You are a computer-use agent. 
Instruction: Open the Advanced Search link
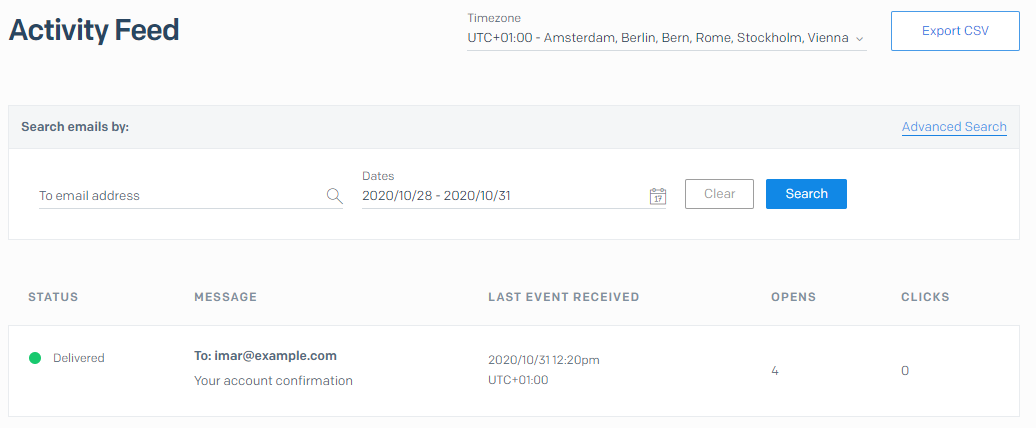pyautogui.click(x=954, y=127)
